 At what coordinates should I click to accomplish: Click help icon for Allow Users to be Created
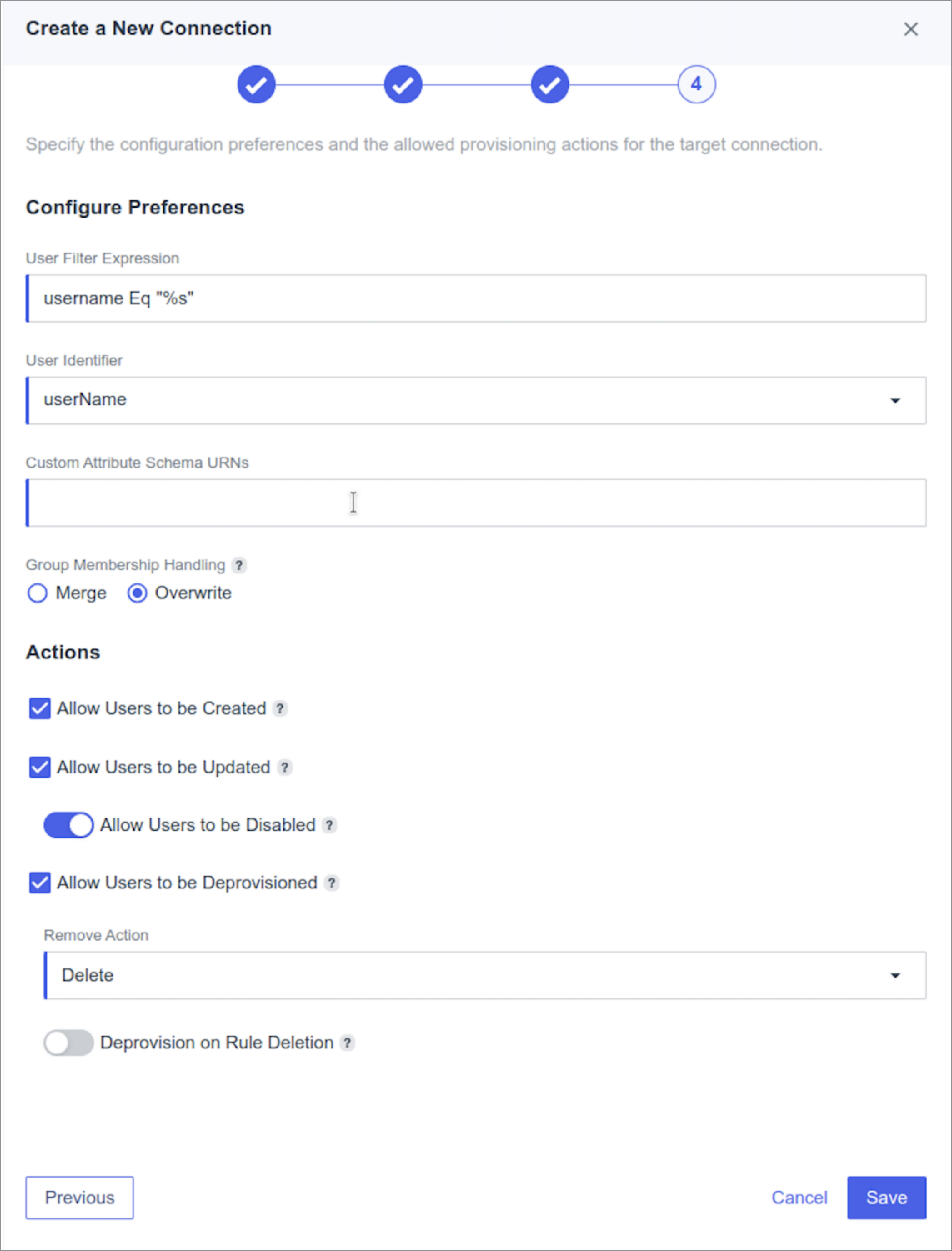click(x=280, y=708)
